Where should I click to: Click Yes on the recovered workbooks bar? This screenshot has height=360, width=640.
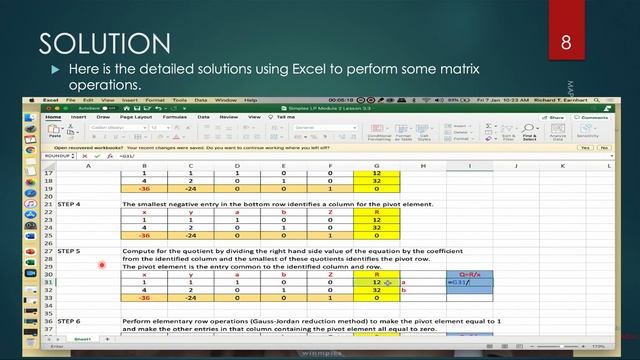tap(585, 148)
